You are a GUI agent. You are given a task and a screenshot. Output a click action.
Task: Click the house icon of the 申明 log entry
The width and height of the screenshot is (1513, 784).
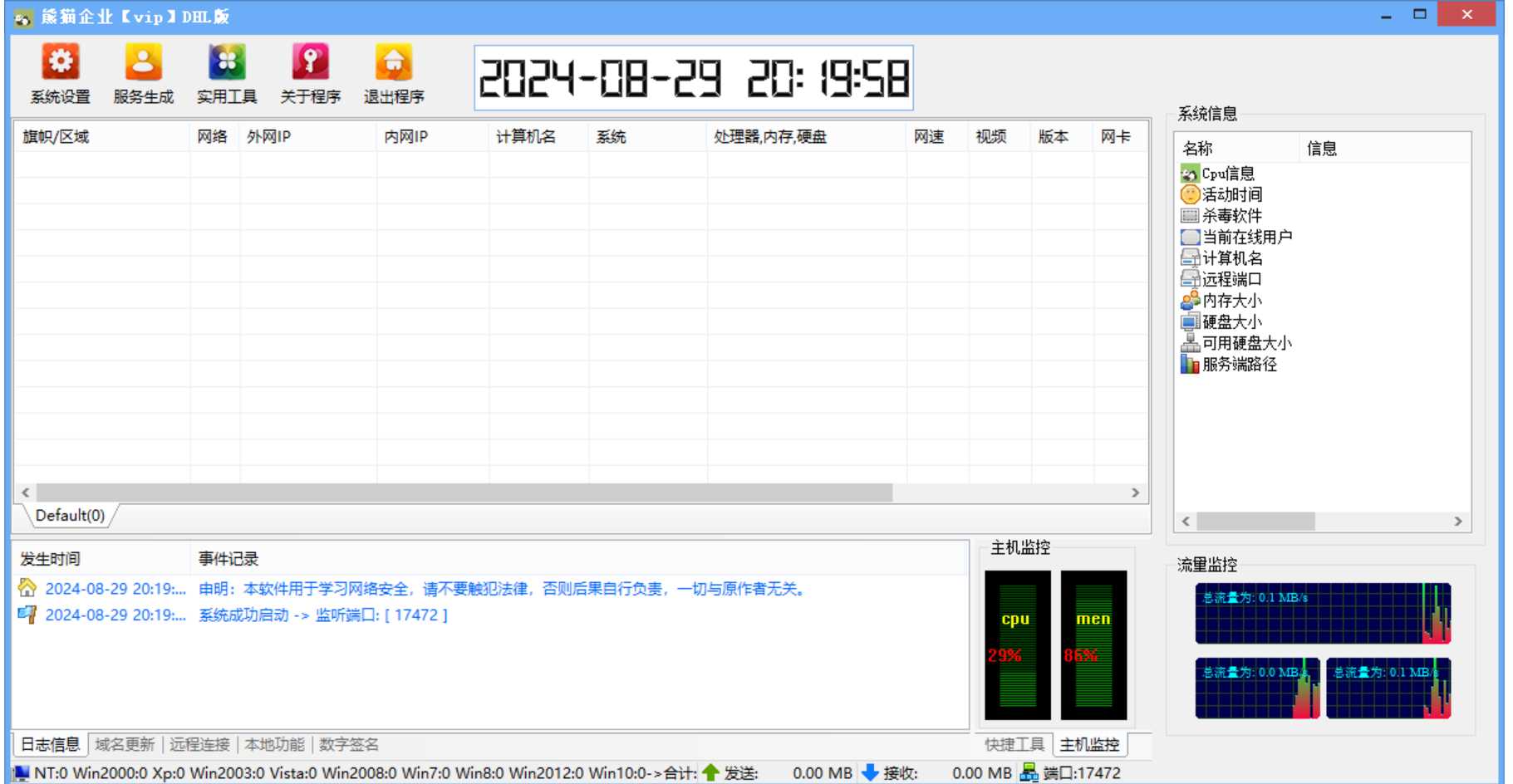(27, 588)
